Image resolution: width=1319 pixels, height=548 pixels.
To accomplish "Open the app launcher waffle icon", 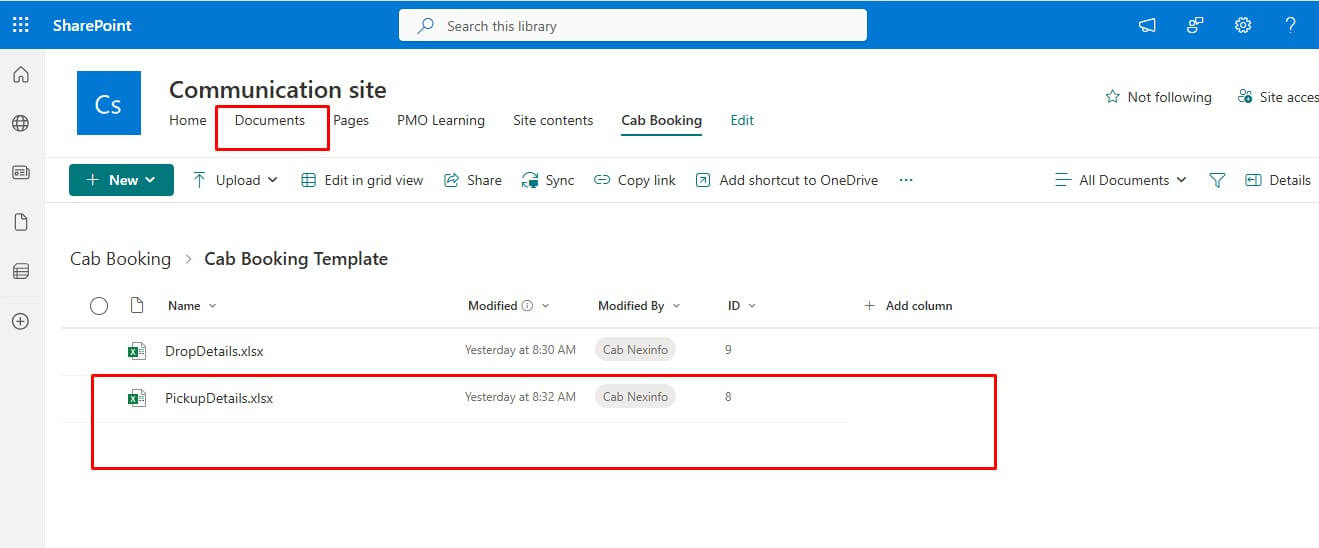I will tap(20, 25).
